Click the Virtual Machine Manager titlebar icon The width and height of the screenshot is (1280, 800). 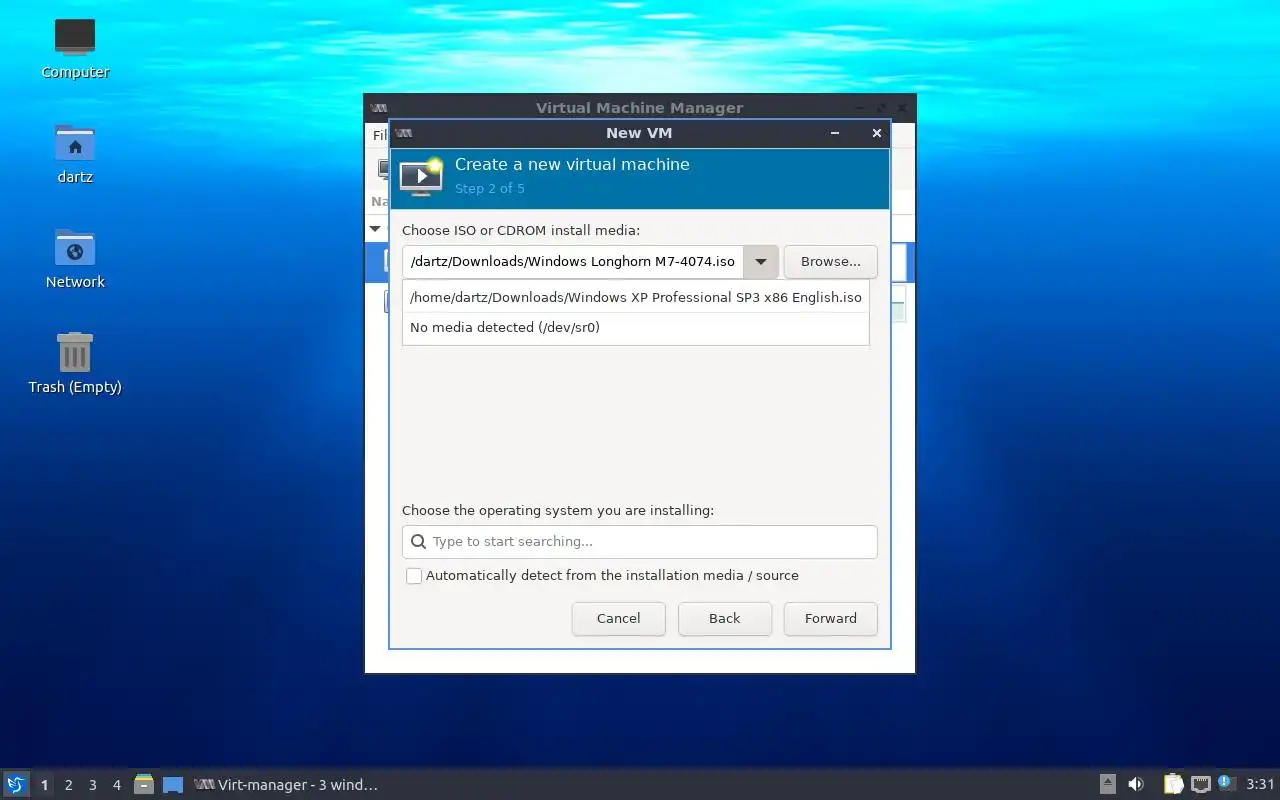pos(379,108)
